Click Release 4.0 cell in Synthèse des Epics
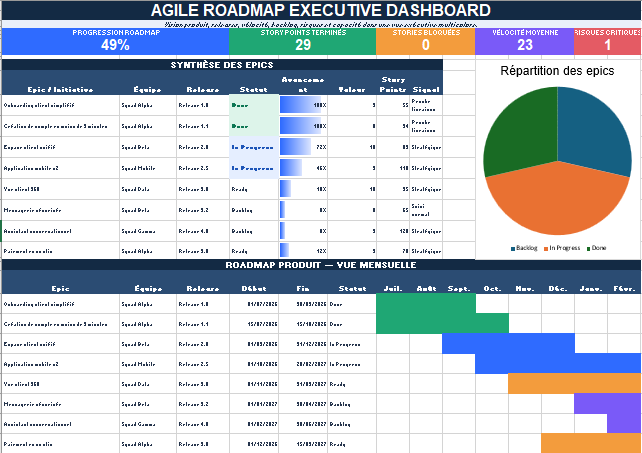This screenshot has width=642, height=453. click(203, 231)
